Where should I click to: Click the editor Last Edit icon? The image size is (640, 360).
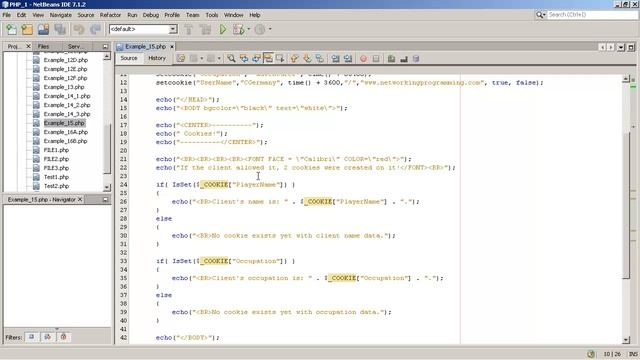pos(181,59)
